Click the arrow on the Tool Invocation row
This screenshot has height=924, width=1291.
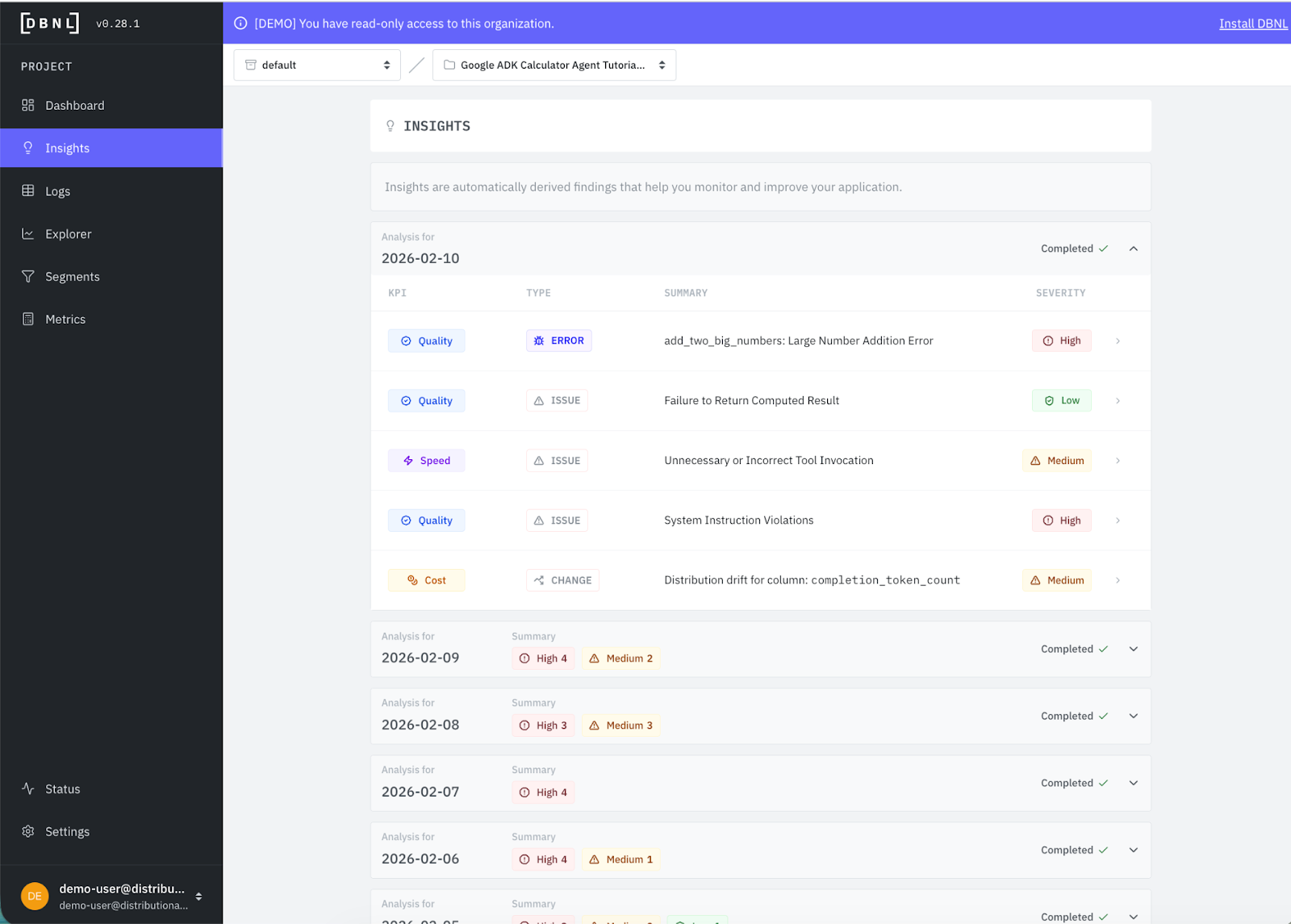(1118, 460)
